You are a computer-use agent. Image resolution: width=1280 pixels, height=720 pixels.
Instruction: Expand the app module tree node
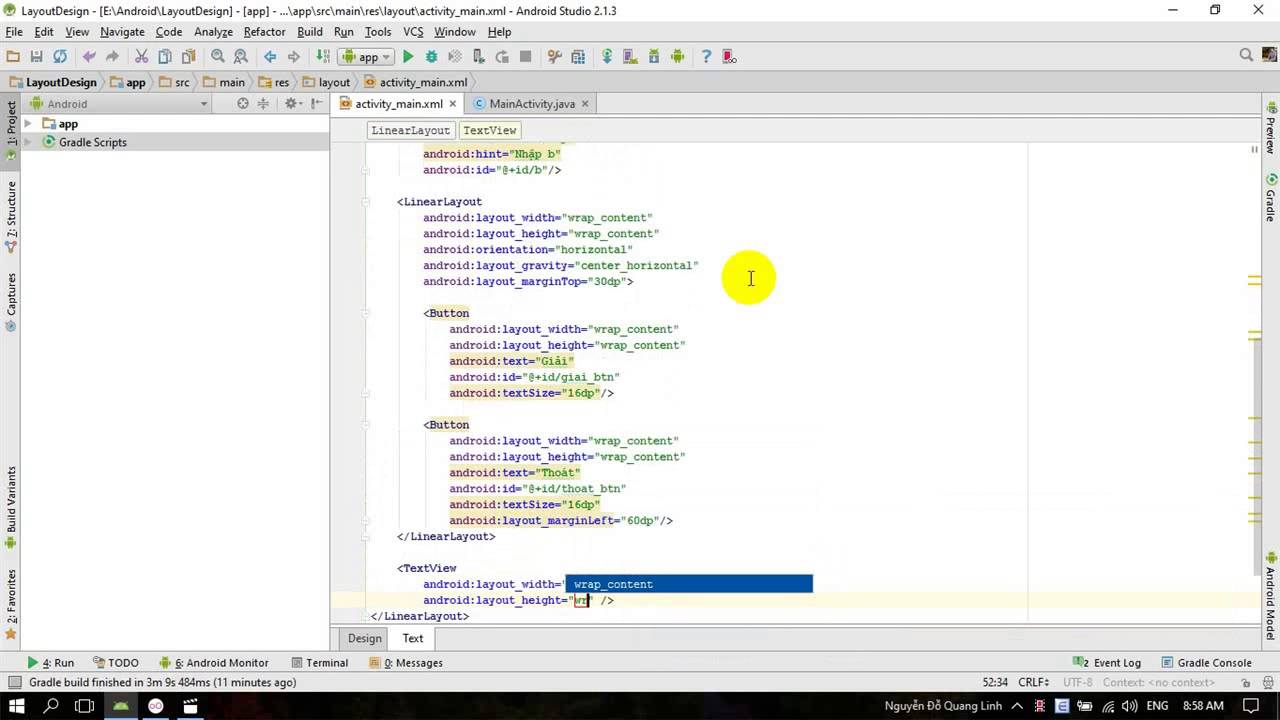pos(28,124)
